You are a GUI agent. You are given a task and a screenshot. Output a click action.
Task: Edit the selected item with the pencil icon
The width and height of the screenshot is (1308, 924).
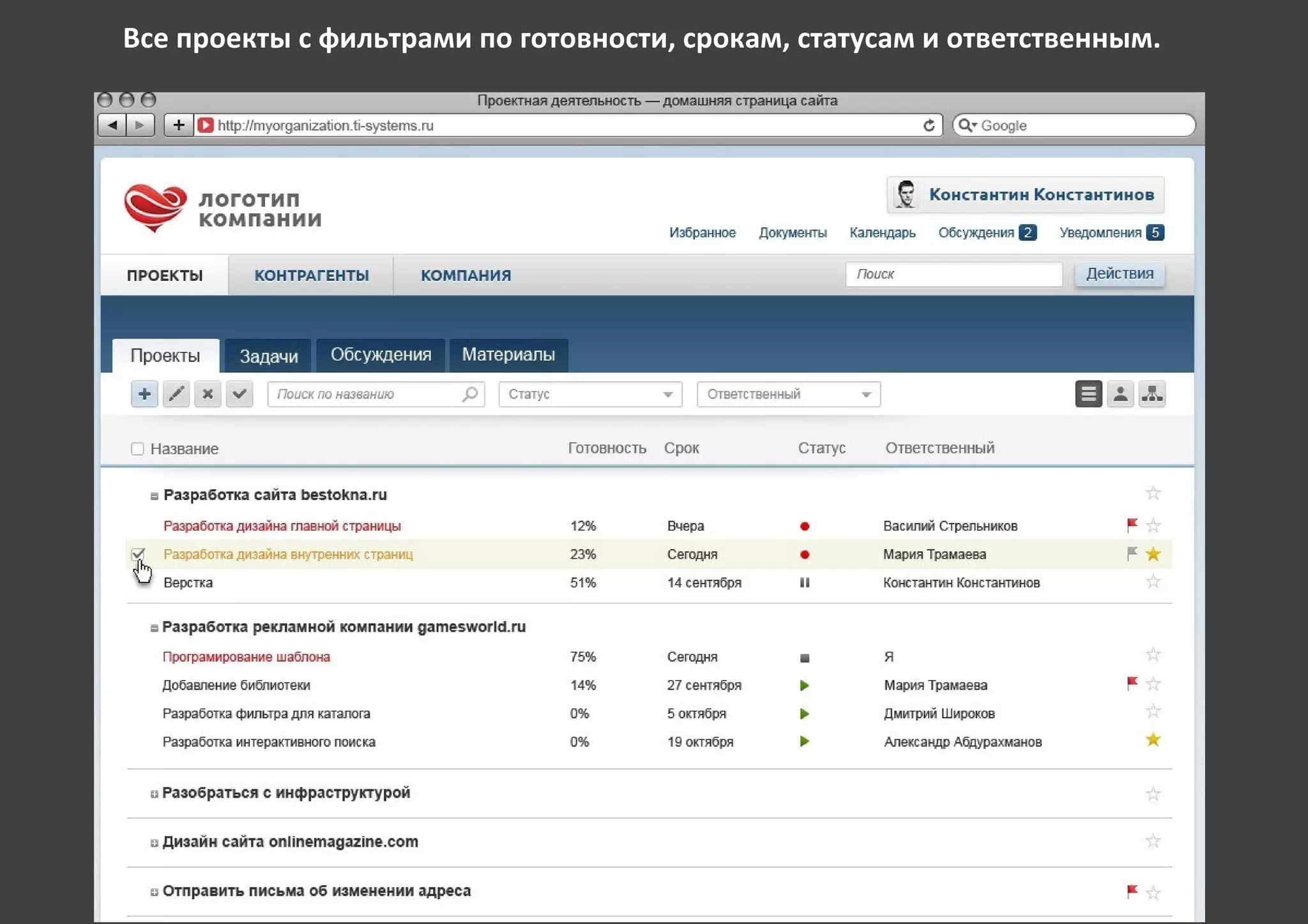tap(176, 394)
